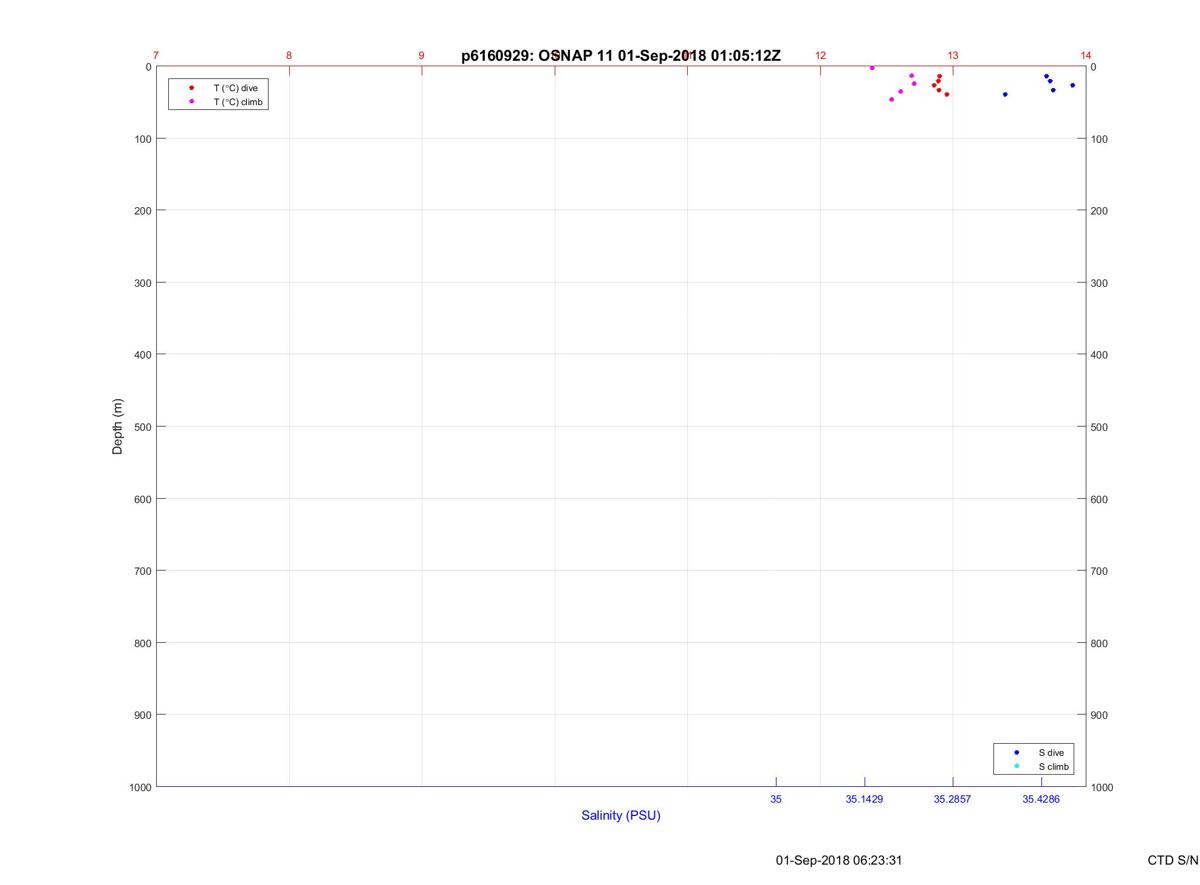Select temperature tick label '7' on top axis
Screen dimensions: 1200x885
pos(156,55)
